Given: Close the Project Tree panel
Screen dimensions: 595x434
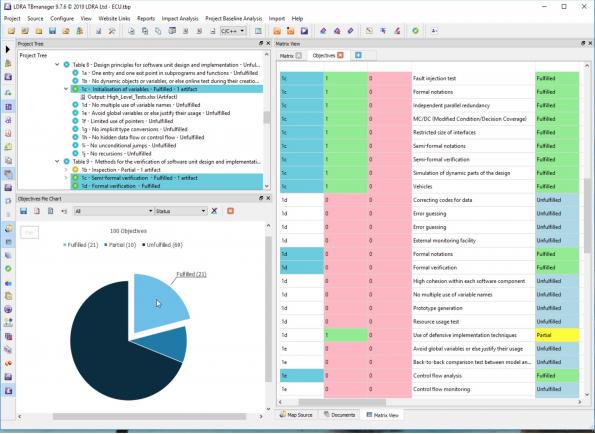Looking at the screenshot, I should pos(268,44).
